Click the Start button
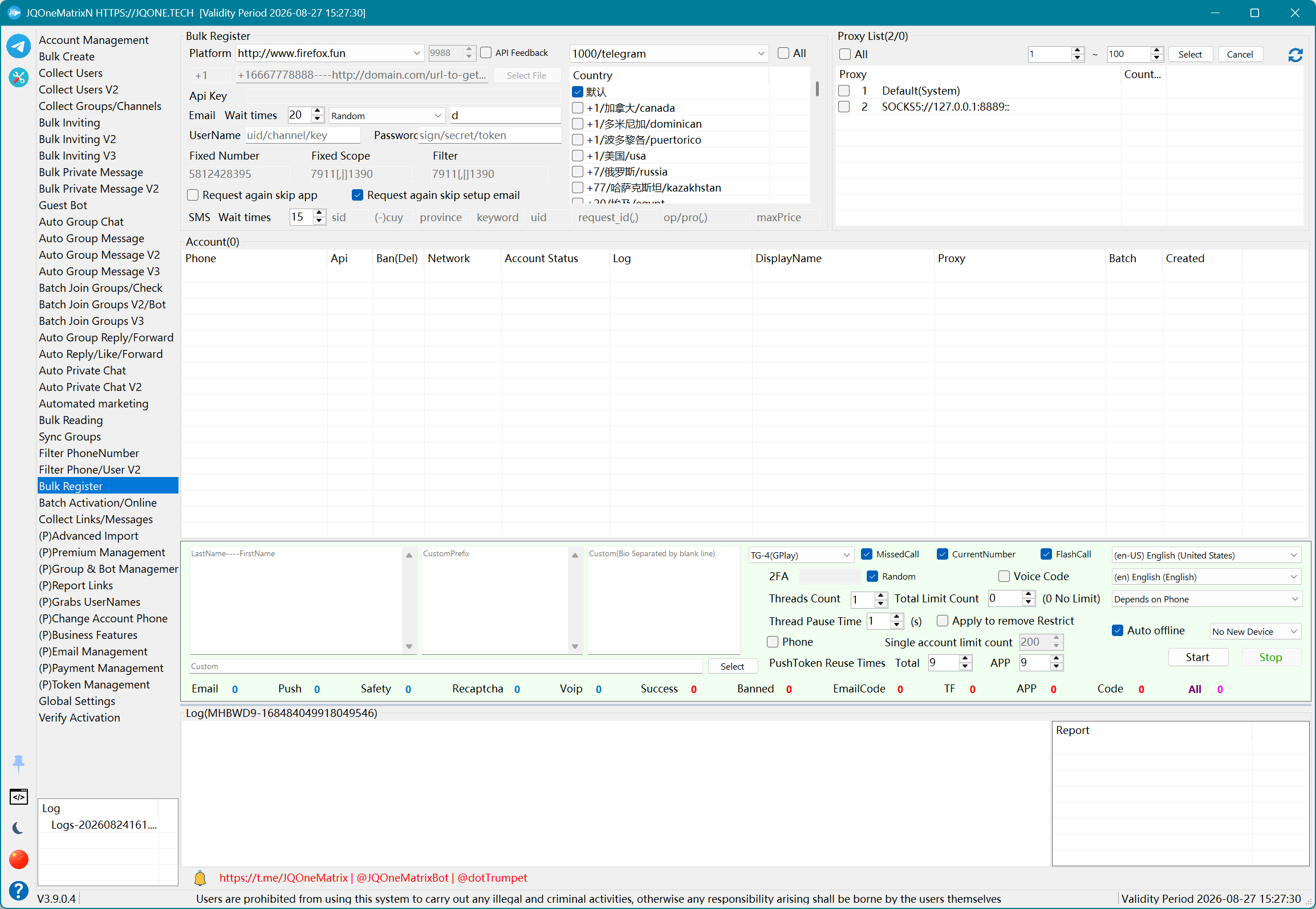Screen dimensions: 1316x909 (1197, 657)
